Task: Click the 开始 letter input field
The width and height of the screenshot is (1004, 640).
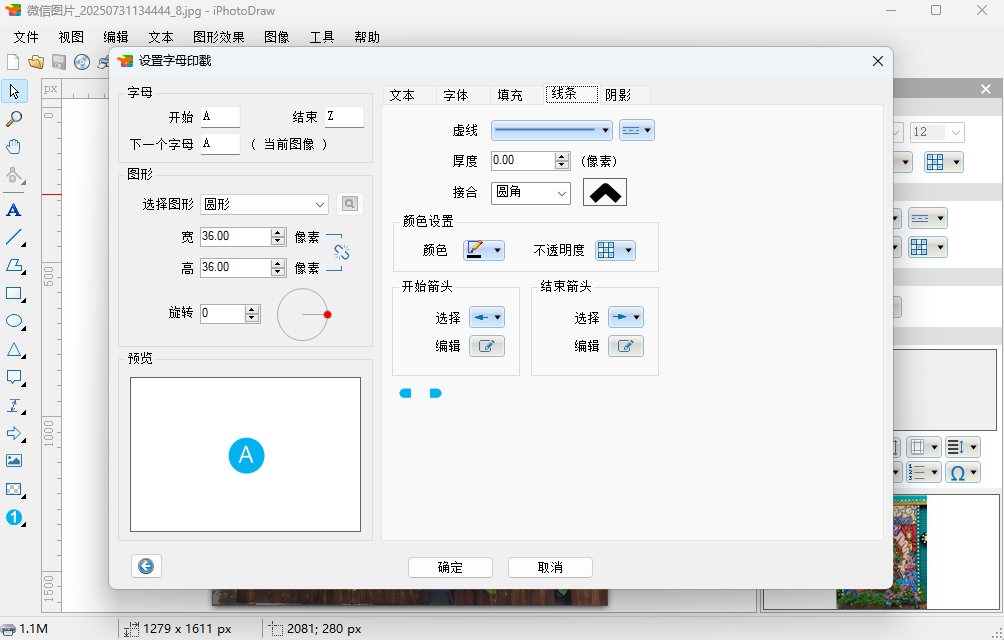Action: (220, 117)
